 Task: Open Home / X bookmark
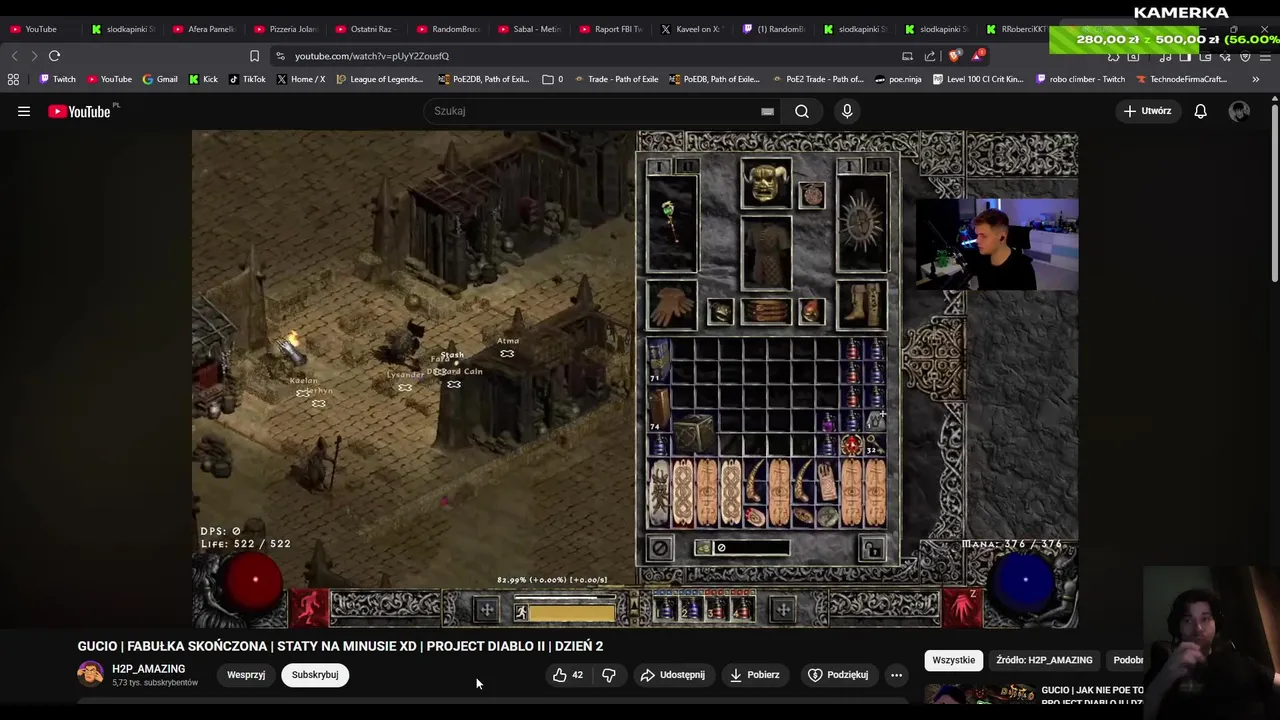point(300,79)
